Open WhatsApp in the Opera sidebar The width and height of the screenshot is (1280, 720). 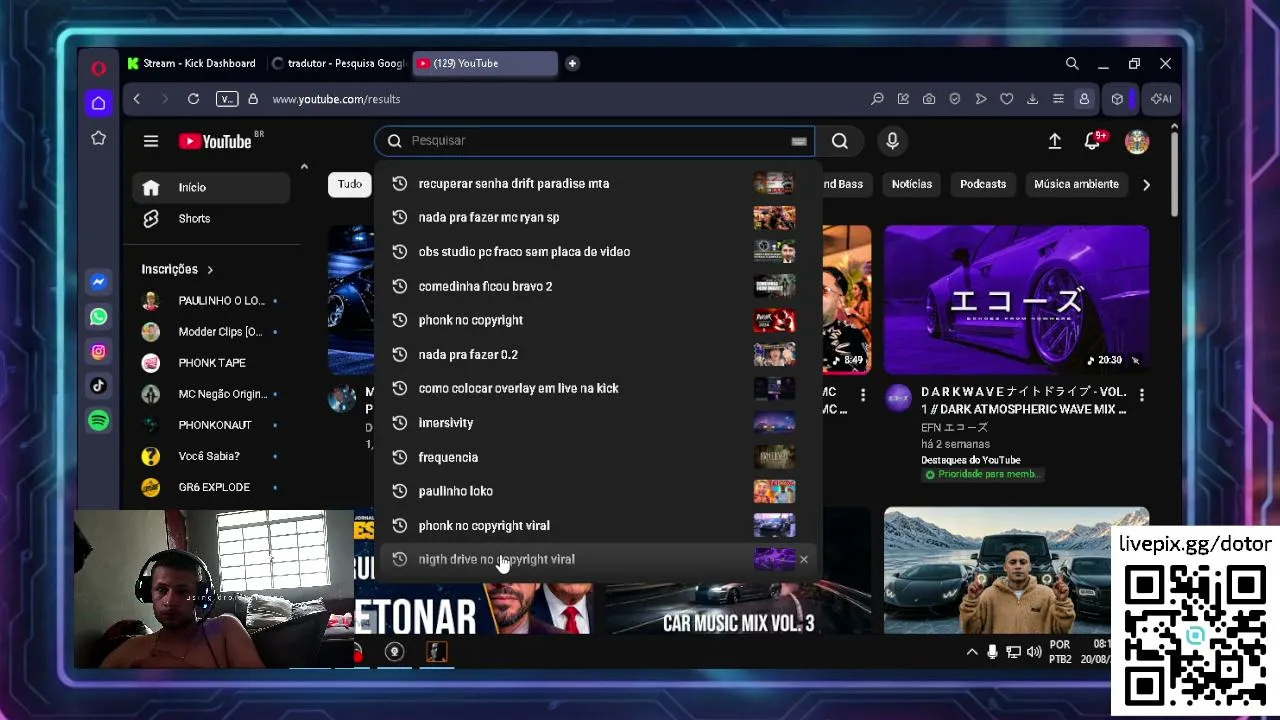tap(98, 317)
